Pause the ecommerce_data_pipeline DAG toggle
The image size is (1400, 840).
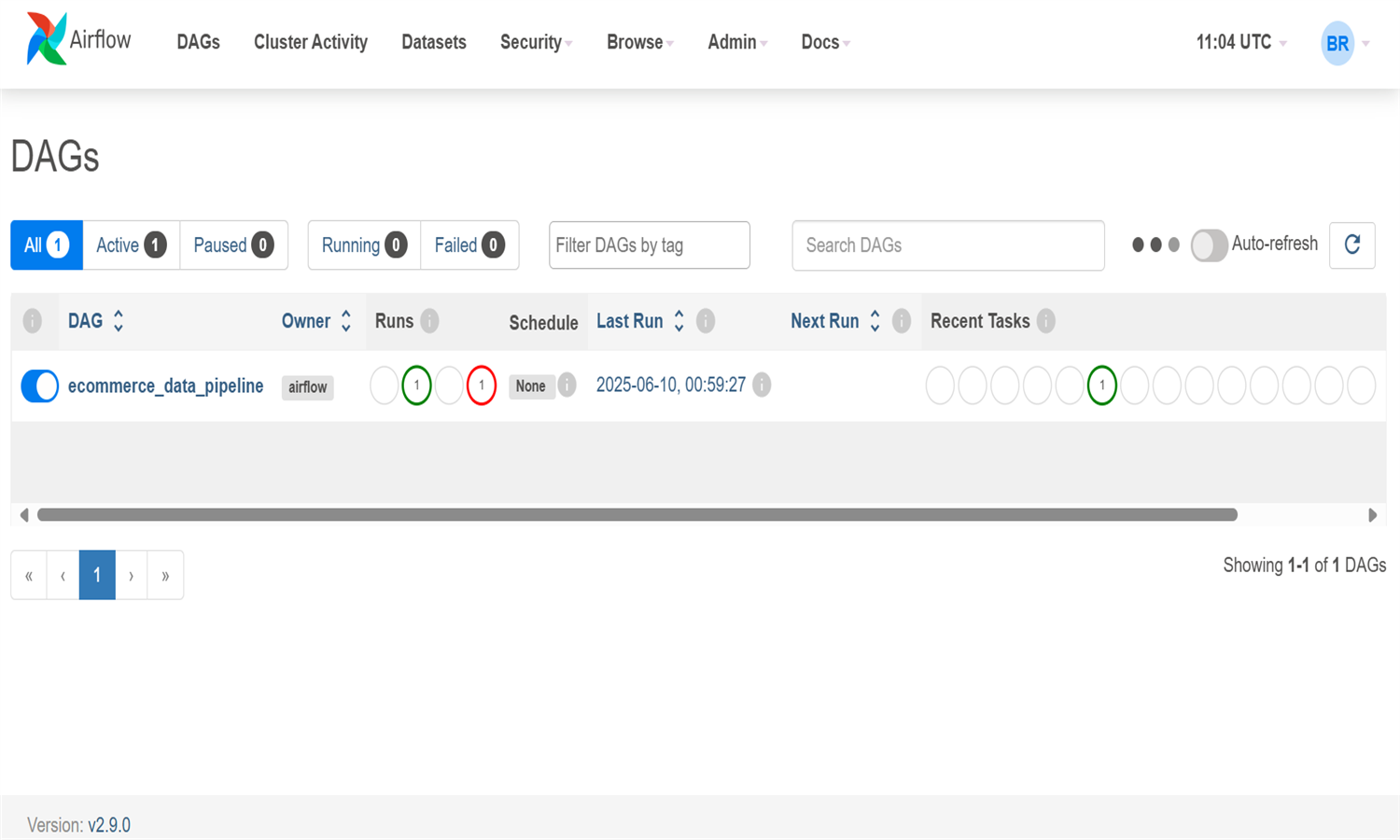coord(40,385)
